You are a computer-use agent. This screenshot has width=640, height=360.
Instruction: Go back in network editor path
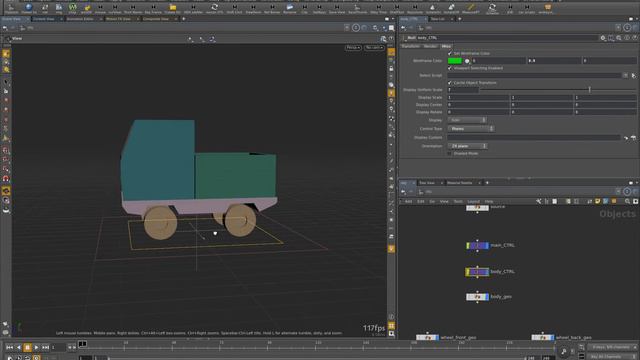tap(403, 191)
